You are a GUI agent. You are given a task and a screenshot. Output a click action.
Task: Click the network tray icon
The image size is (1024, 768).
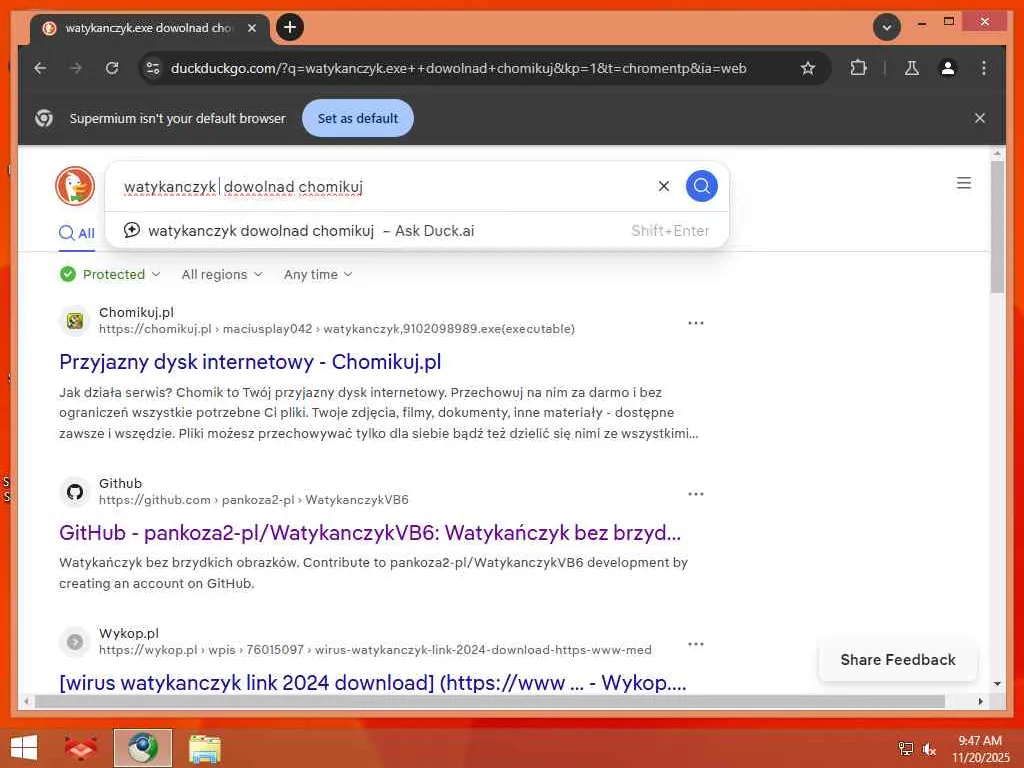pos(906,748)
